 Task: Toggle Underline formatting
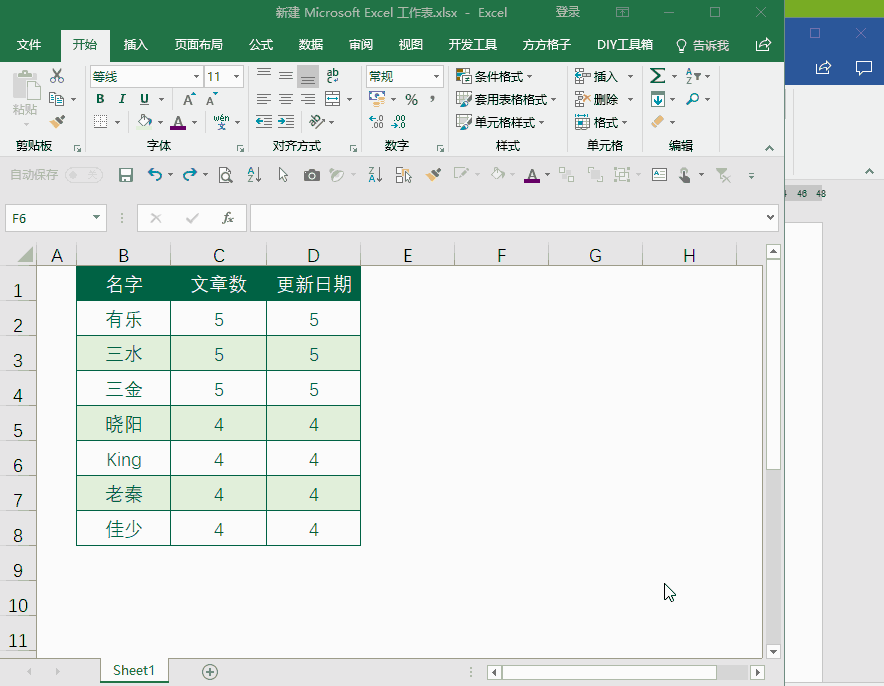[x=144, y=99]
